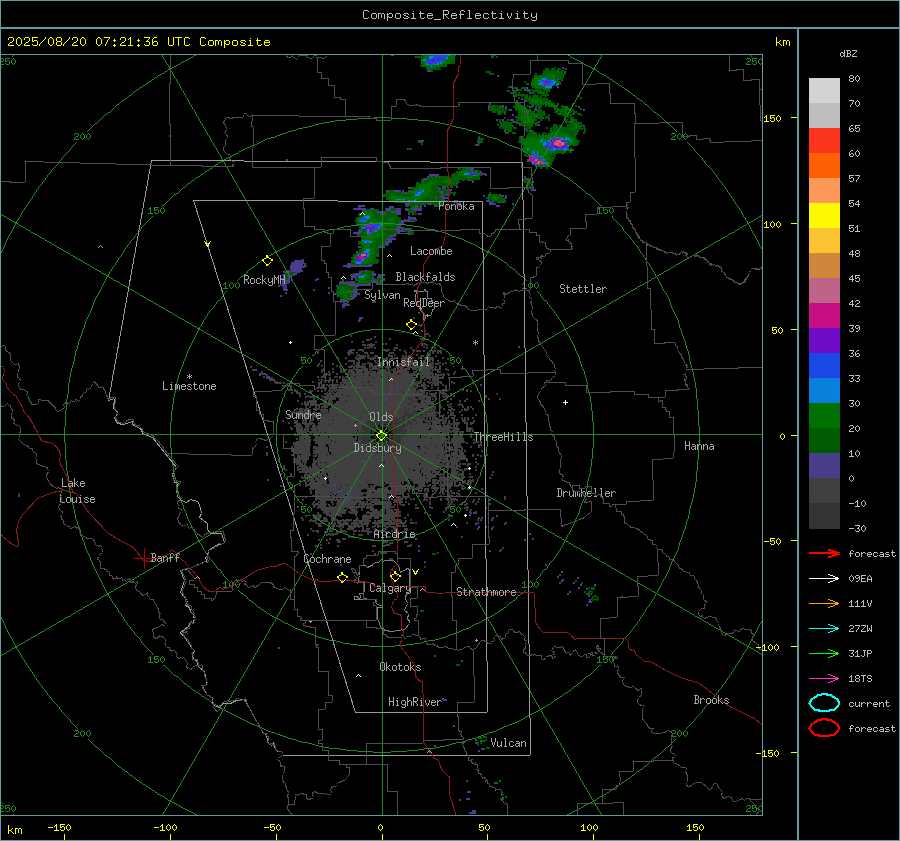The image size is (900, 841).
Task: Pick the red 65 dBZ color swatch
Action: tap(824, 141)
